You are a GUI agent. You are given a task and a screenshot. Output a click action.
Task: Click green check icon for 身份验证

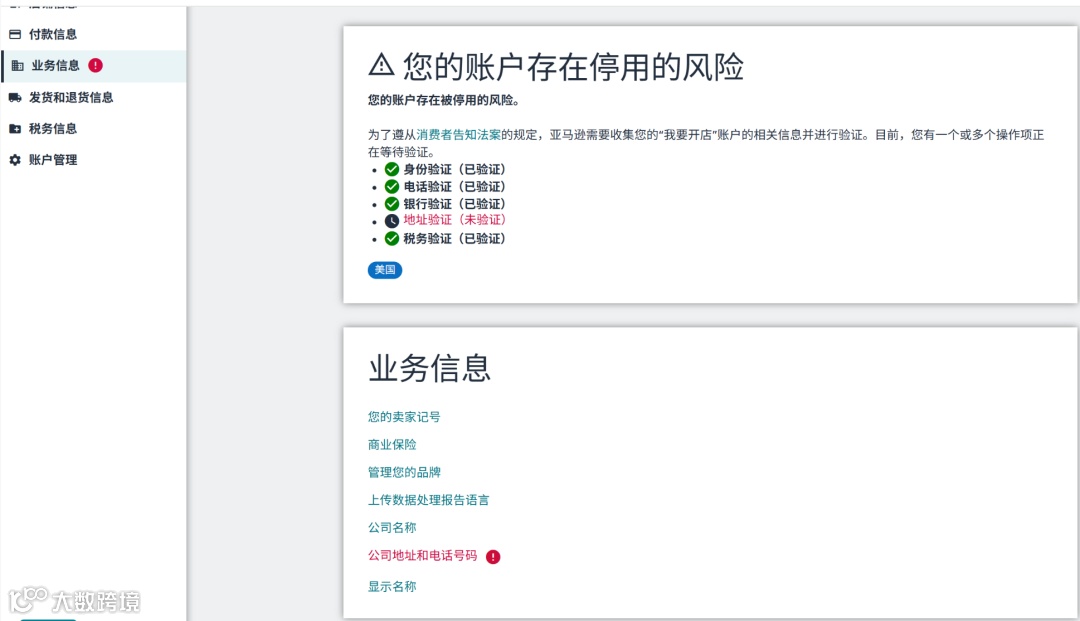tap(392, 169)
